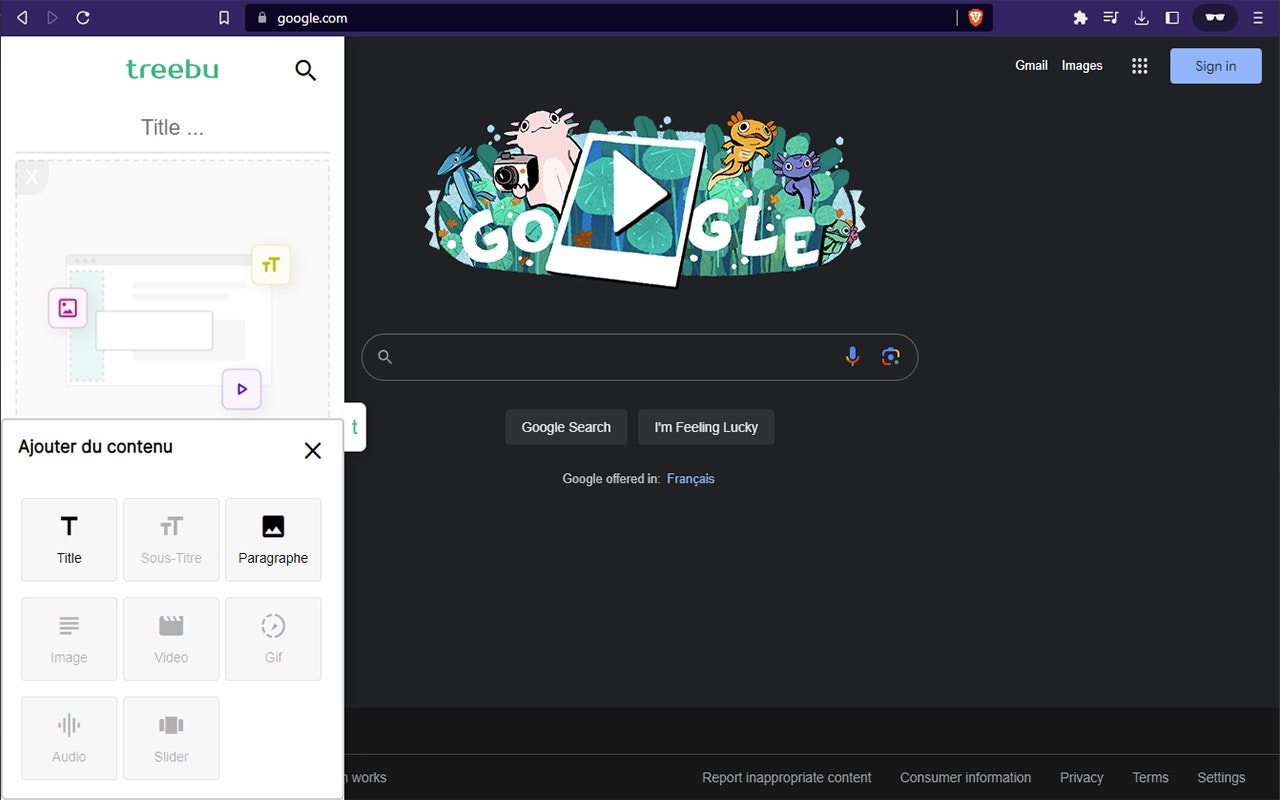Open the Settings footer menu
The height and width of the screenshot is (800, 1280).
click(1221, 777)
